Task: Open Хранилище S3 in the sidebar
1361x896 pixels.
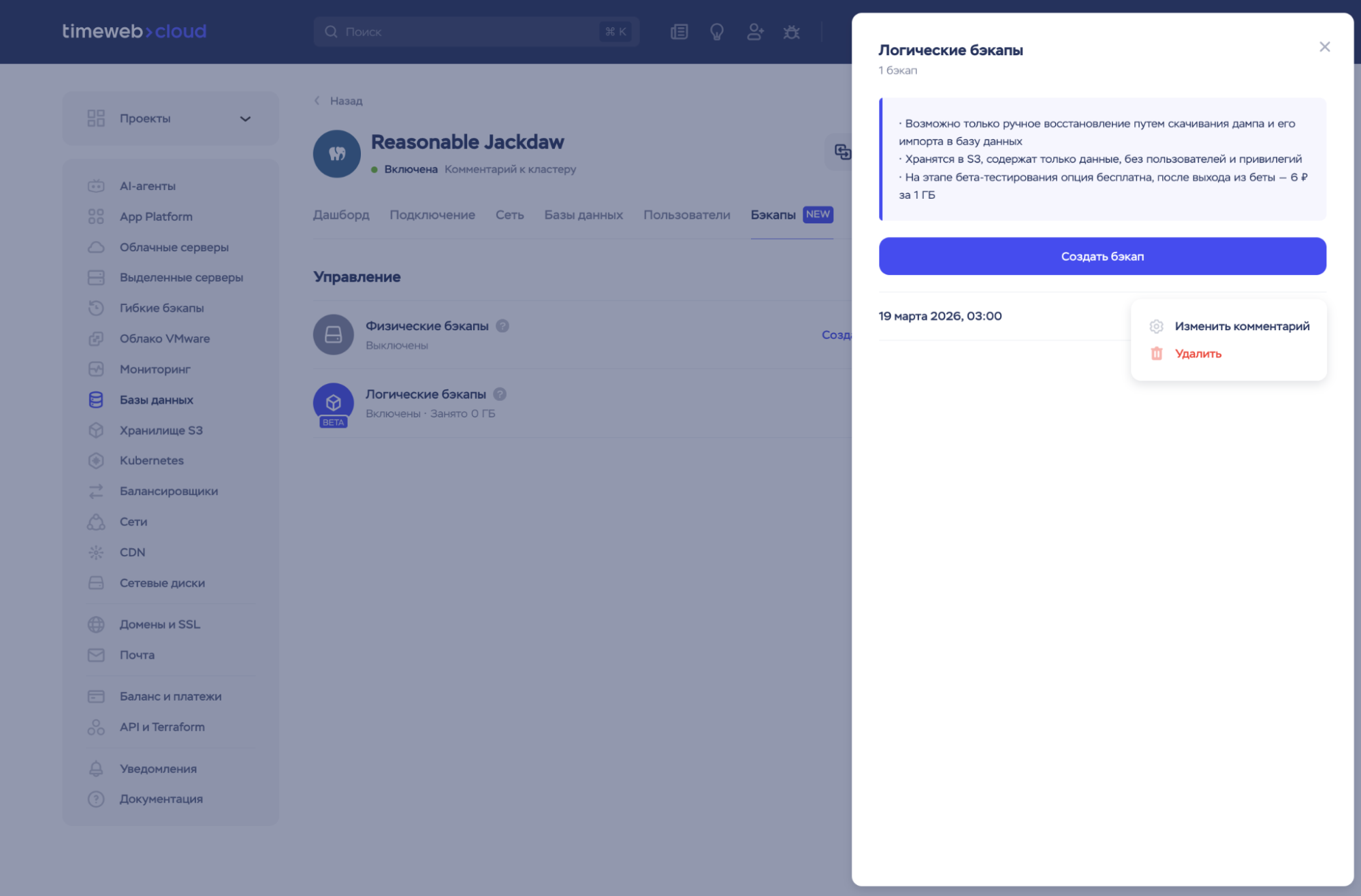Action: [x=161, y=430]
